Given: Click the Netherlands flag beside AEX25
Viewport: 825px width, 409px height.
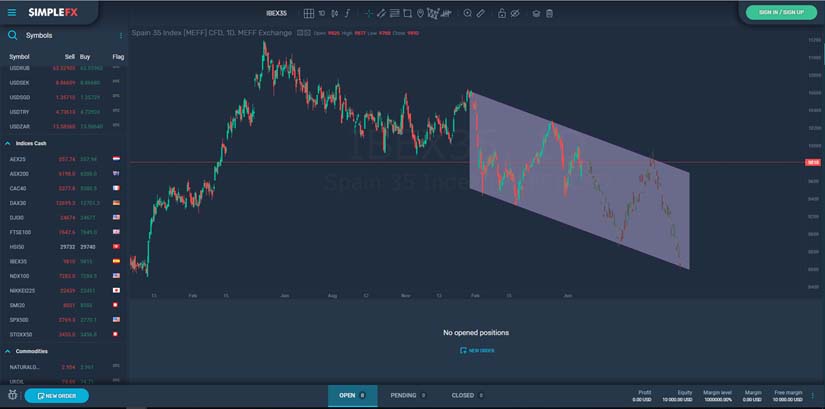Looking at the screenshot, I should click(x=116, y=158).
